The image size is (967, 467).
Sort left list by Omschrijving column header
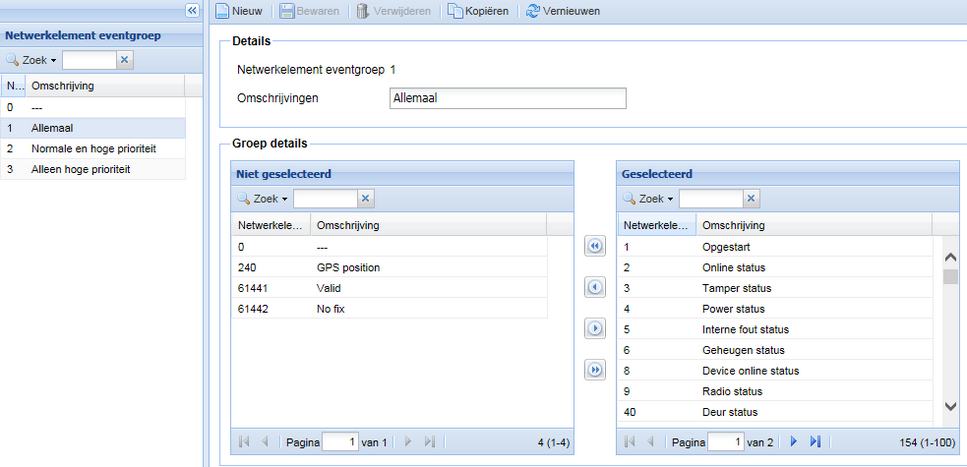click(105, 86)
